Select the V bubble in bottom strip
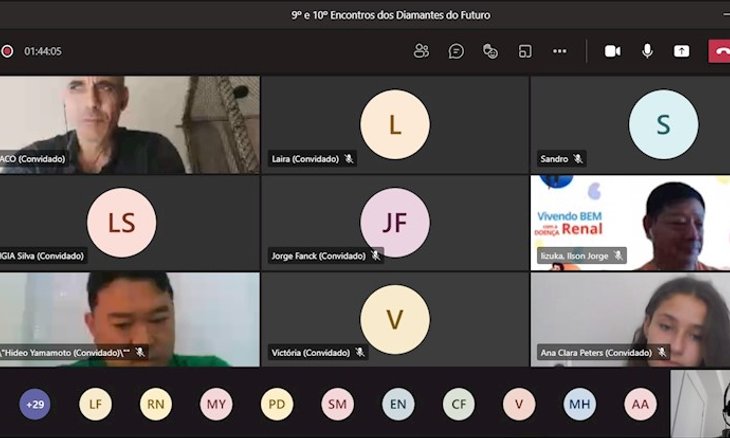 tap(519, 404)
